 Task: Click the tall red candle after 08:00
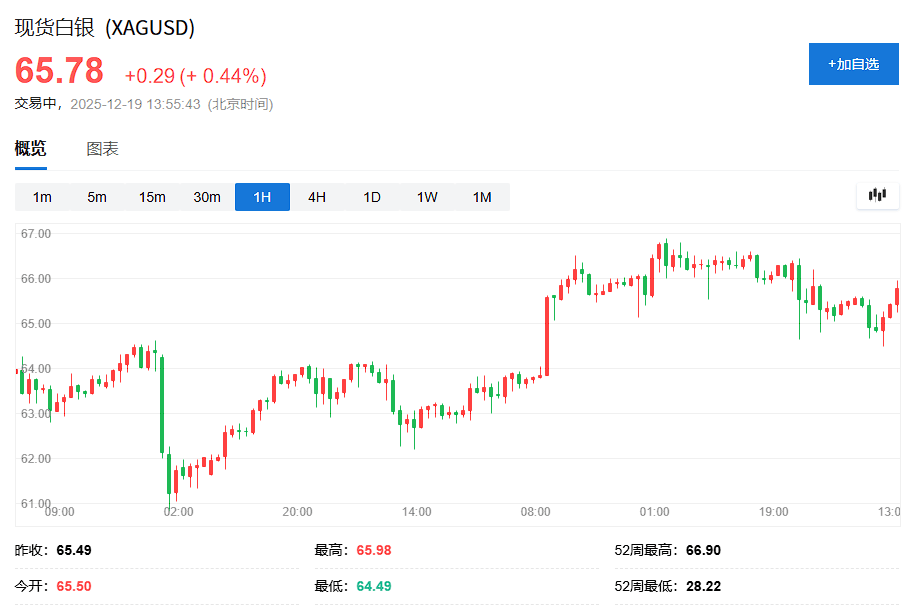tap(547, 335)
